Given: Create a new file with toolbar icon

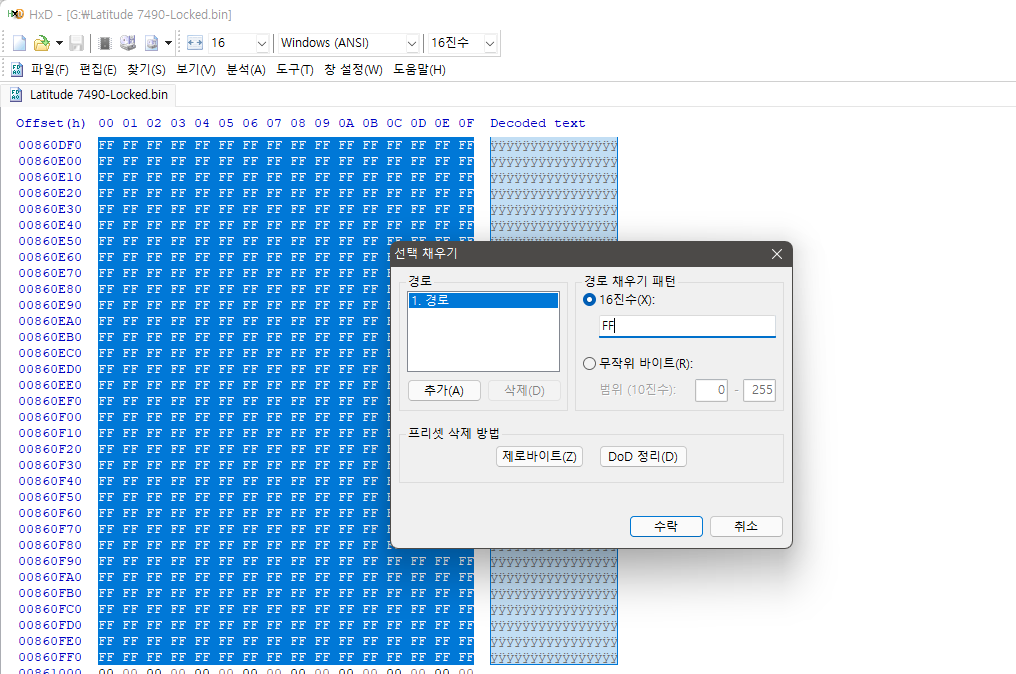Looking at the screenshot, I should click(x=19, y=43).
